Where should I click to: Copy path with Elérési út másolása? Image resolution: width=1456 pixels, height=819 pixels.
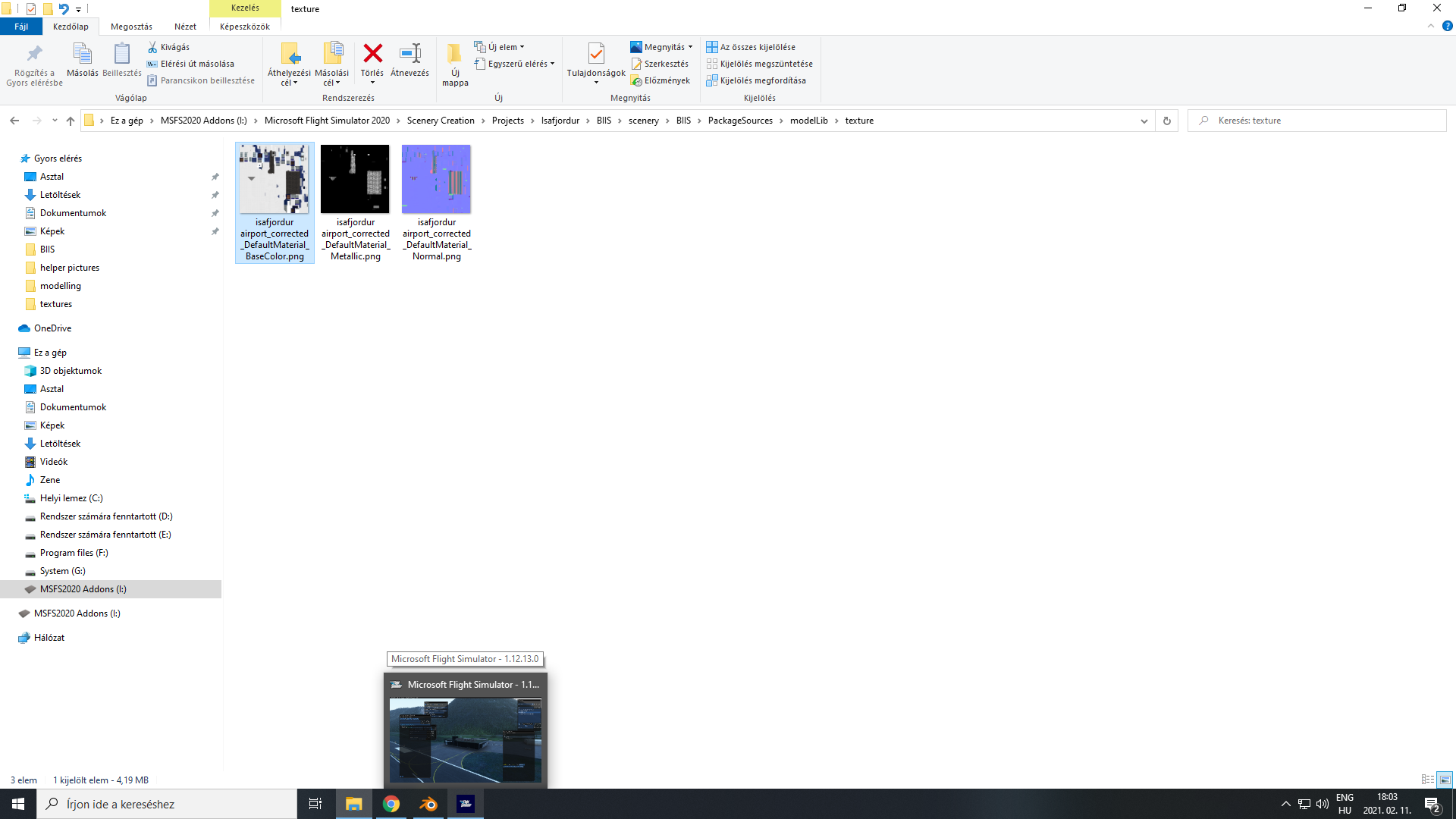click(x=190, y=64)
